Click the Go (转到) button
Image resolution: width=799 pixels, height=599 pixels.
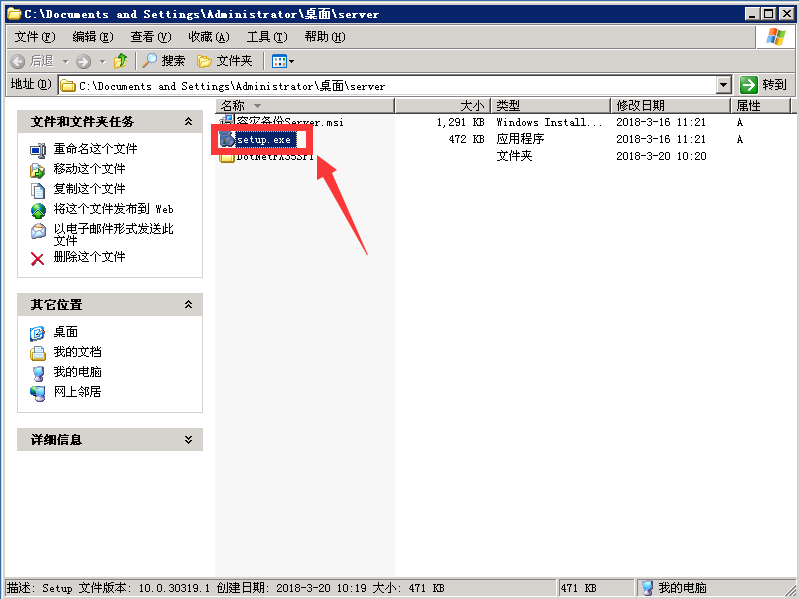[x=764, y=86]
